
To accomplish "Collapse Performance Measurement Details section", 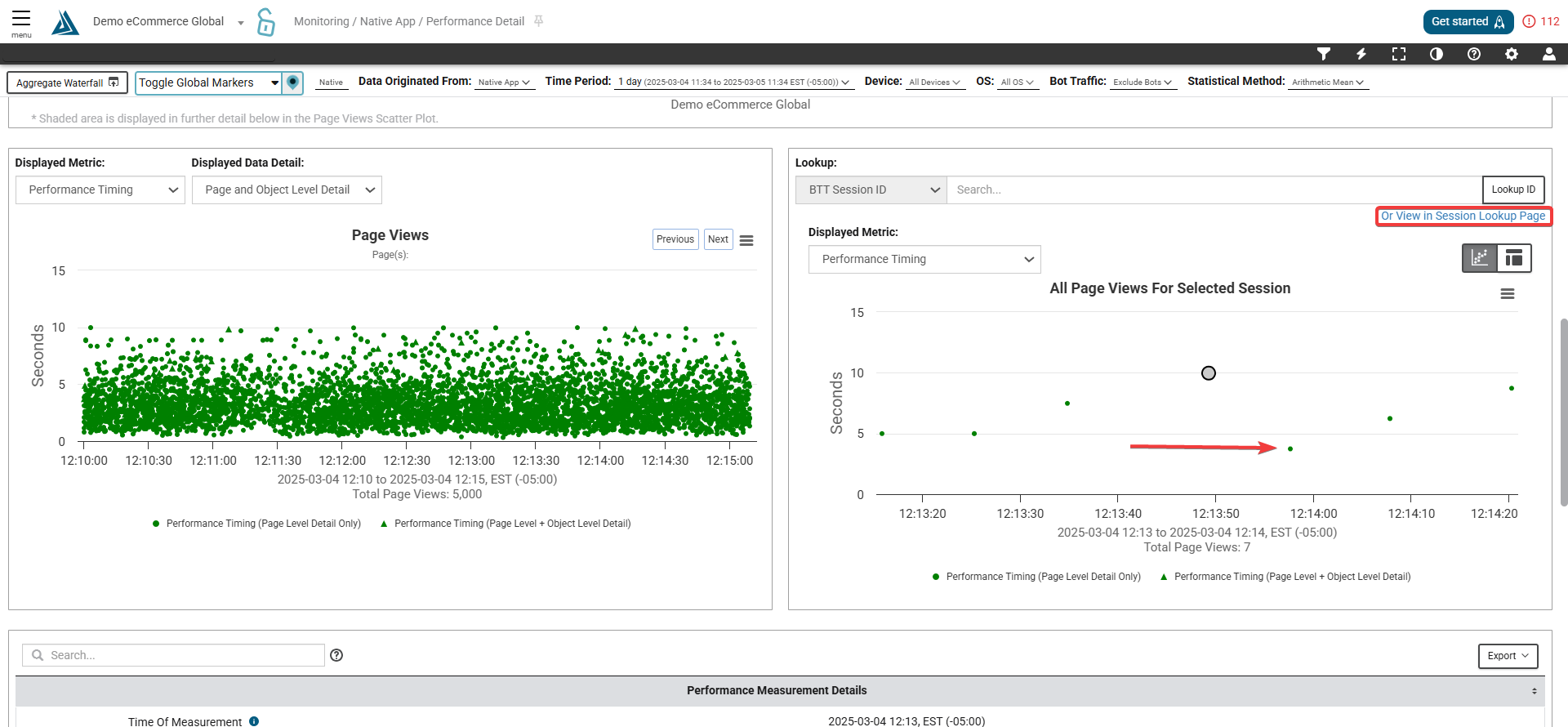I will [x=1534, y=691].
